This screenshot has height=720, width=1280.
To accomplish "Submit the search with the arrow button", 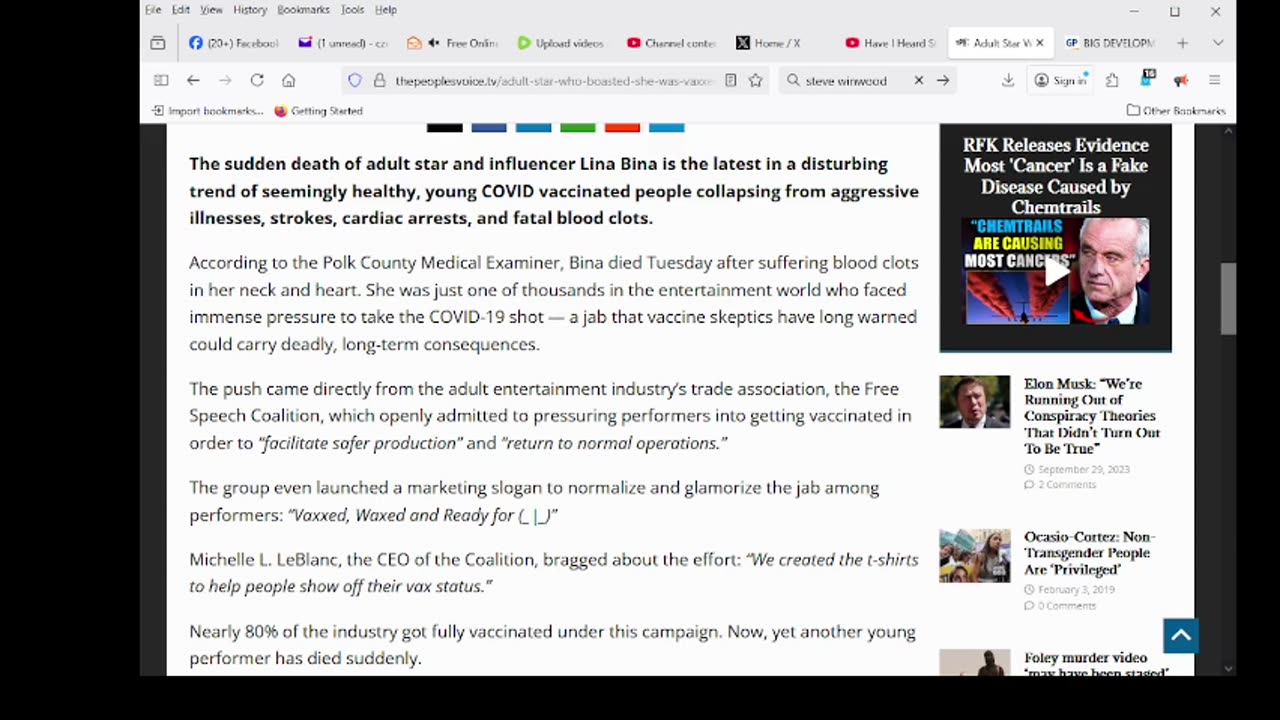I will click(943, 80).
